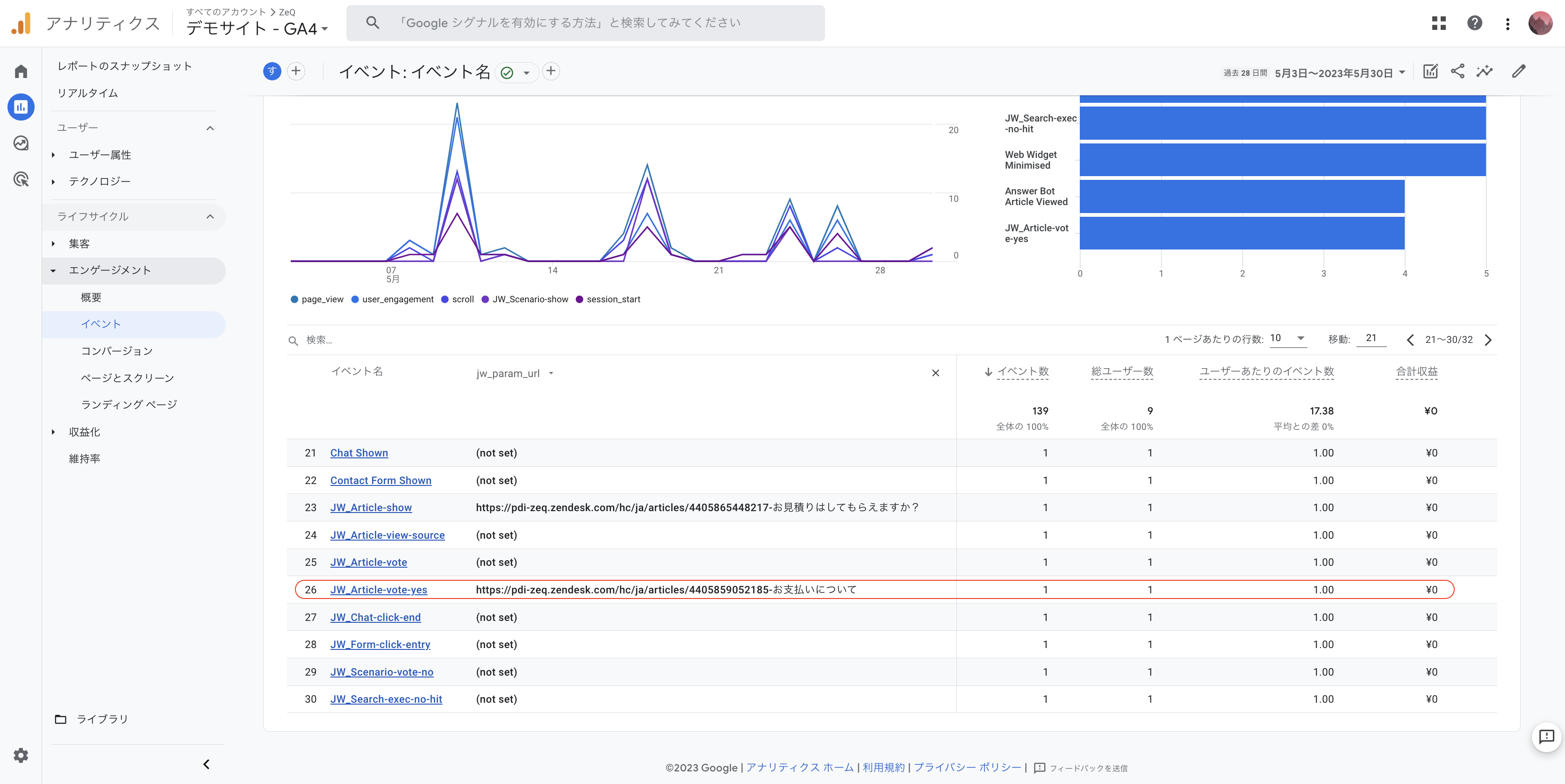The image size is (1565, 784).
Task: Open the Insights sparkline icon
Action: (1484, 71)
